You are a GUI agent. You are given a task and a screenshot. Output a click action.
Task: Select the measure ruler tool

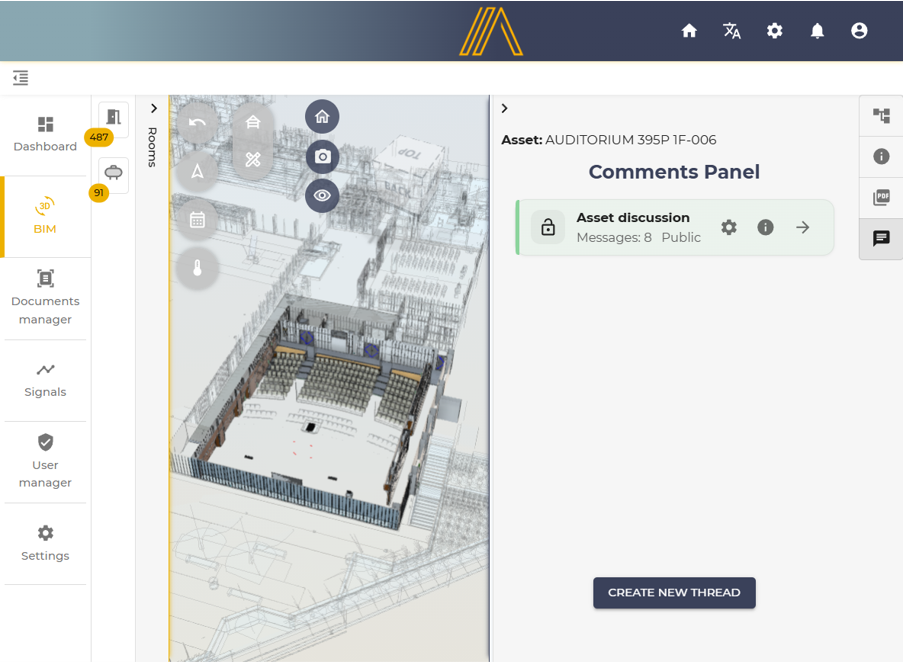click(x=253, y=159)
